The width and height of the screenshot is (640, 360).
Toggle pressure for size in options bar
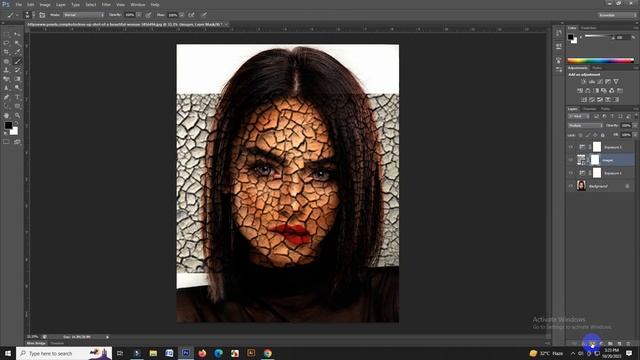(x=204, y=15)
